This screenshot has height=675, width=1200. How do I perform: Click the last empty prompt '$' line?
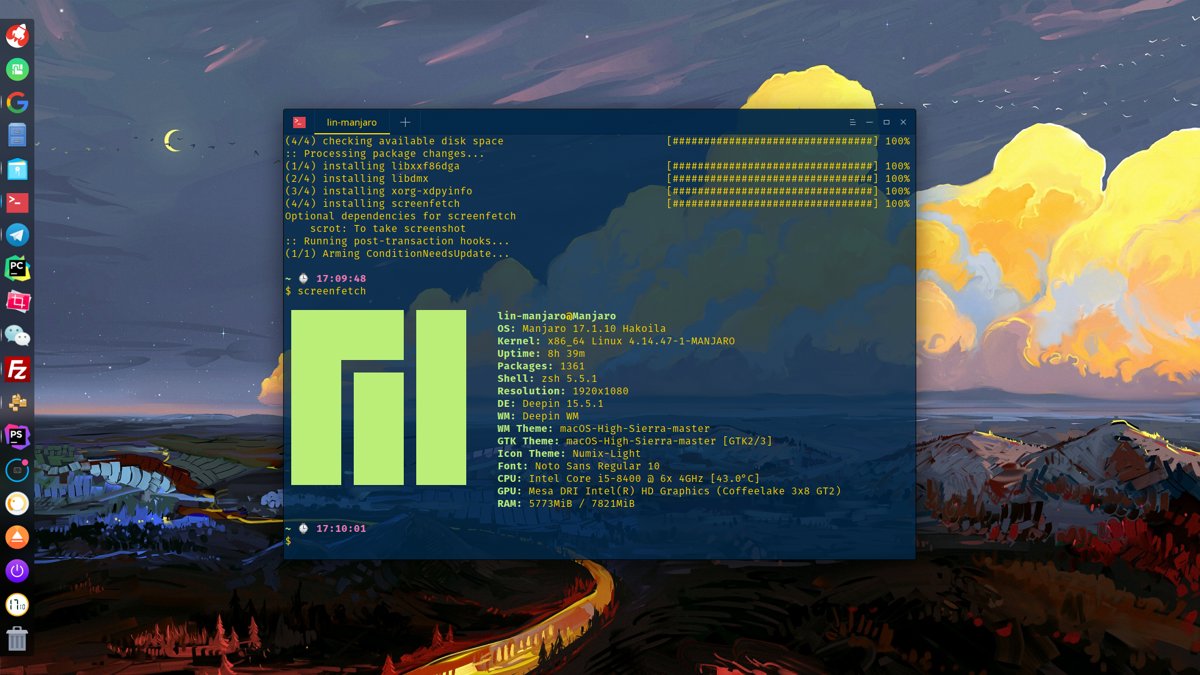point(288,541)
